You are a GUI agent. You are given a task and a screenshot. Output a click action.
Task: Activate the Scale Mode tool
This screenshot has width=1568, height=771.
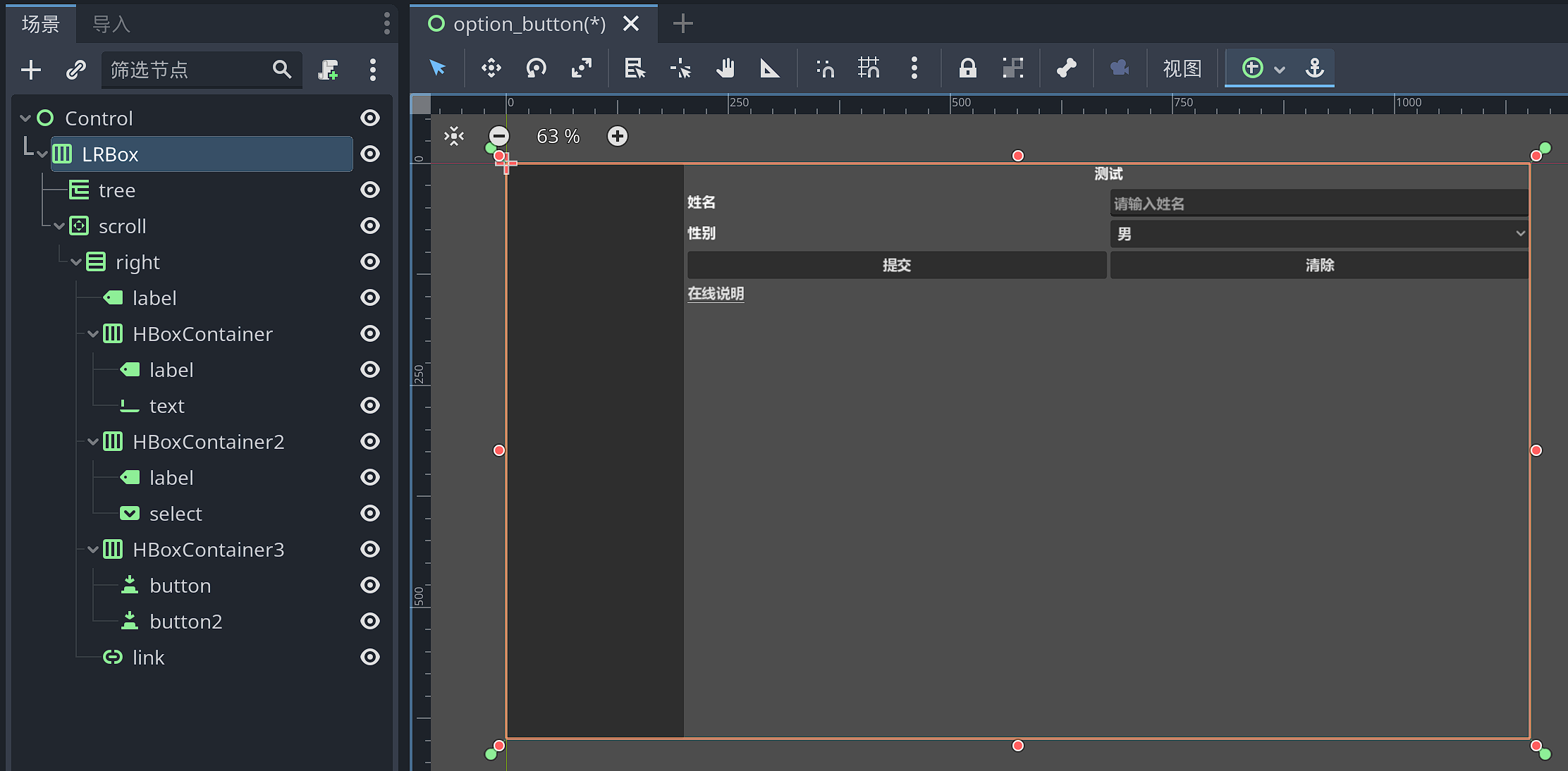(x=582, y=68)
